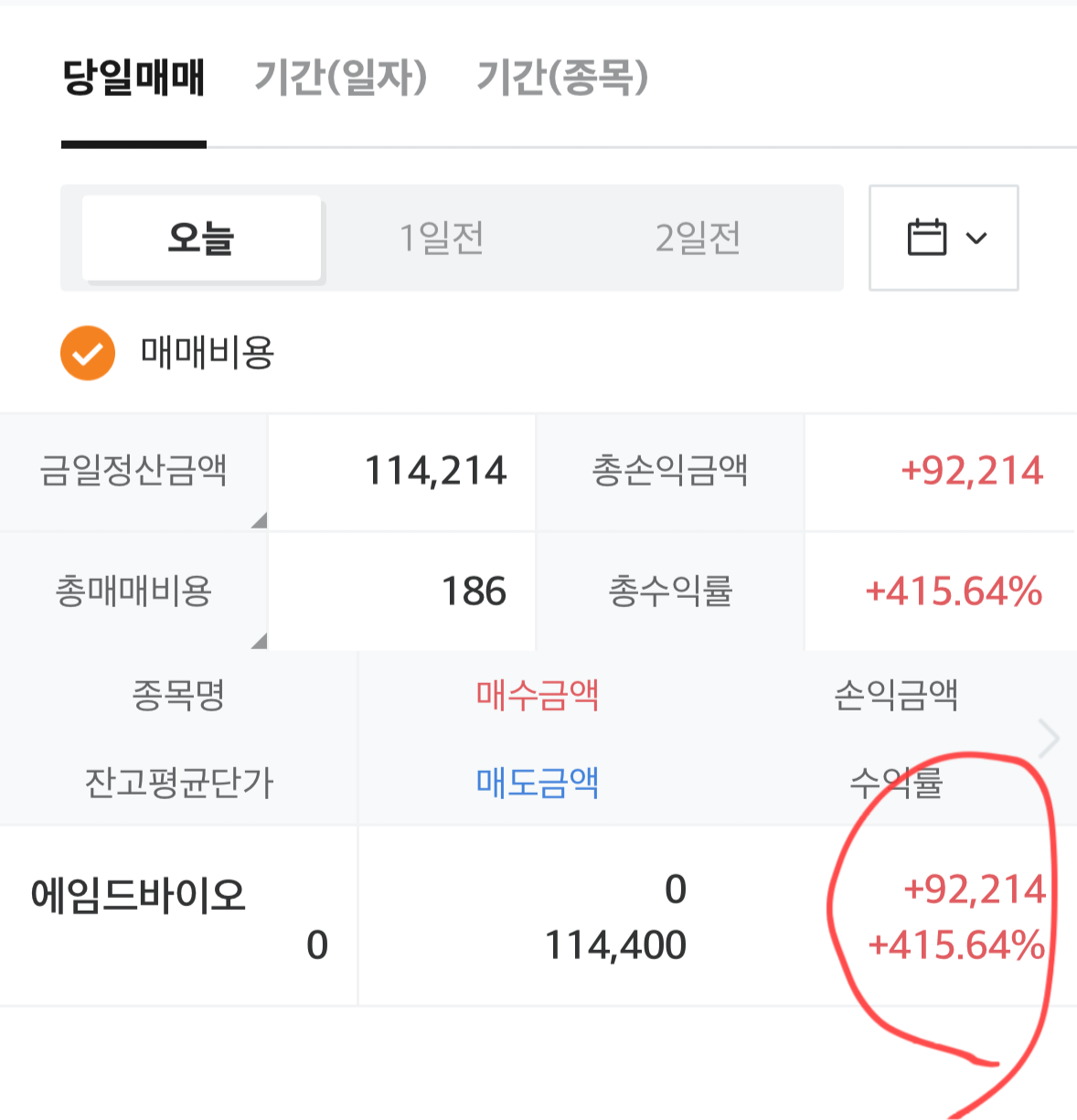Switch to the 기간(종목) tab
Viewport: 1077px width, 1120px height.
click(563, 77)
